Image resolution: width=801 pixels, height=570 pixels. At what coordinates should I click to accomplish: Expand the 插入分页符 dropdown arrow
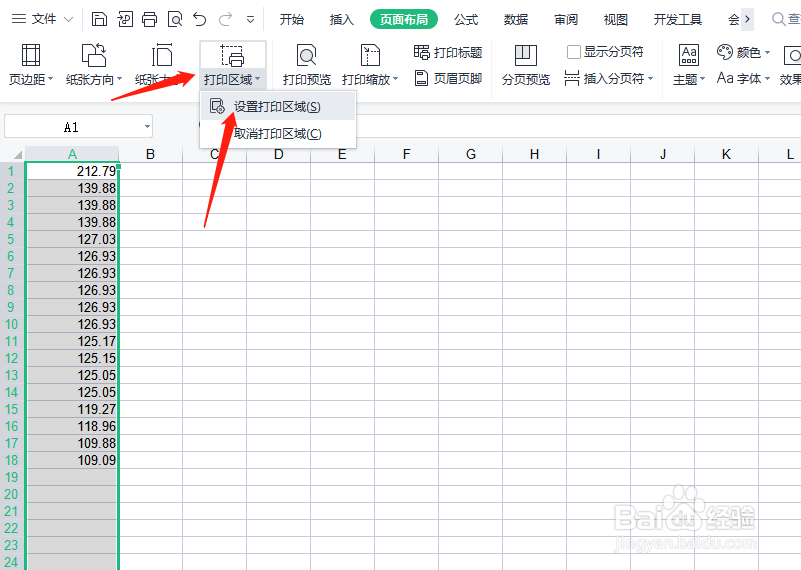click(650, 79)
